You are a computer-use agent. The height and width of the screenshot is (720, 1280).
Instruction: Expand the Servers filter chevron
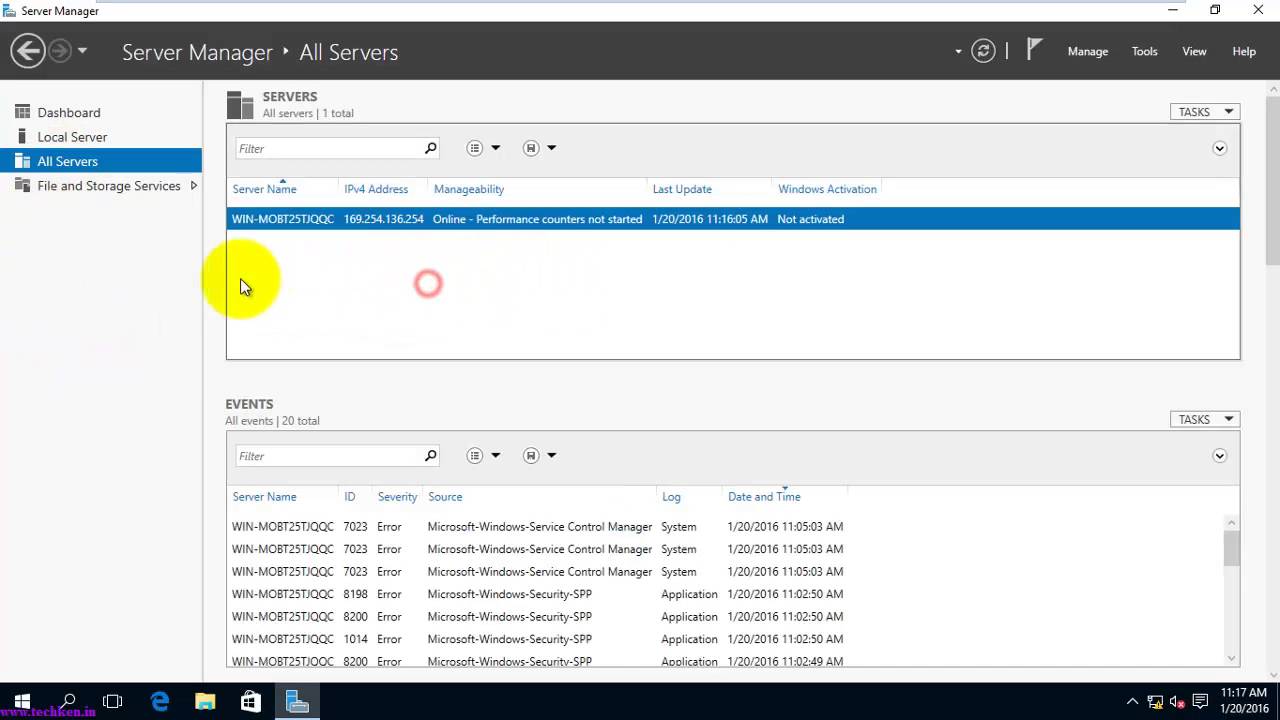click(1219, 148)
